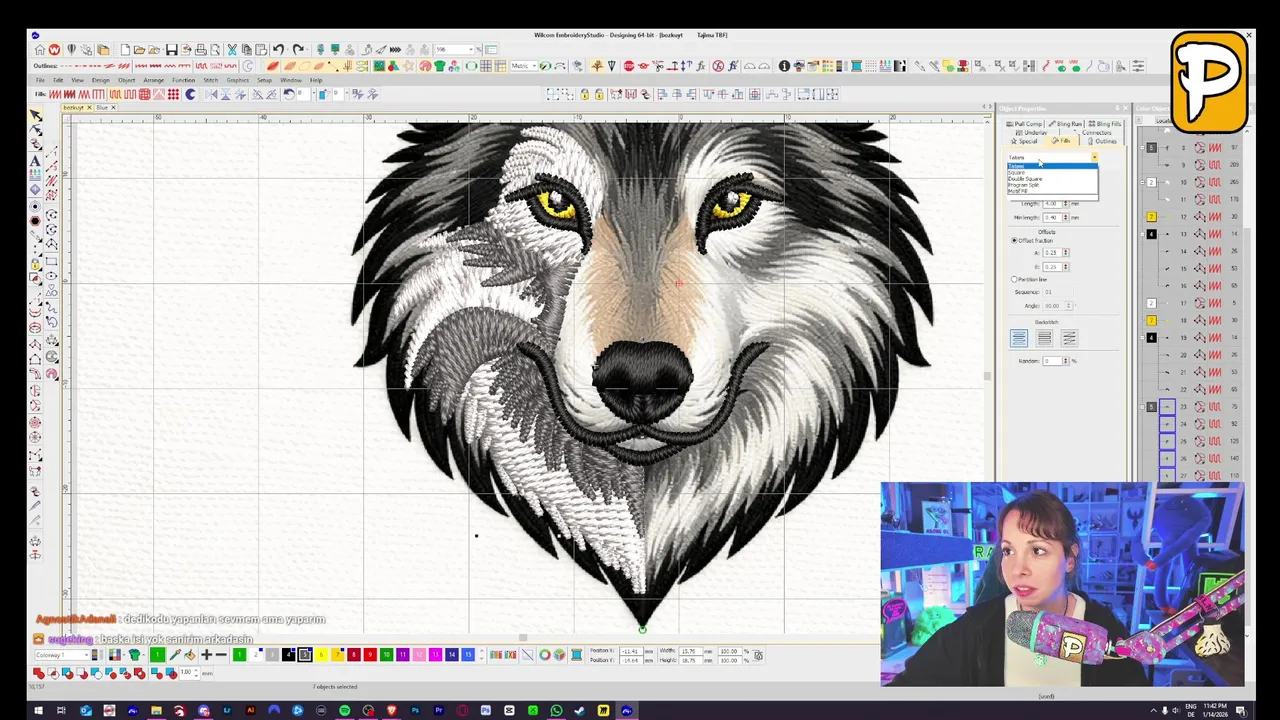
Task: Click the rotate counterclockwise icon
Action: [289, 94]
